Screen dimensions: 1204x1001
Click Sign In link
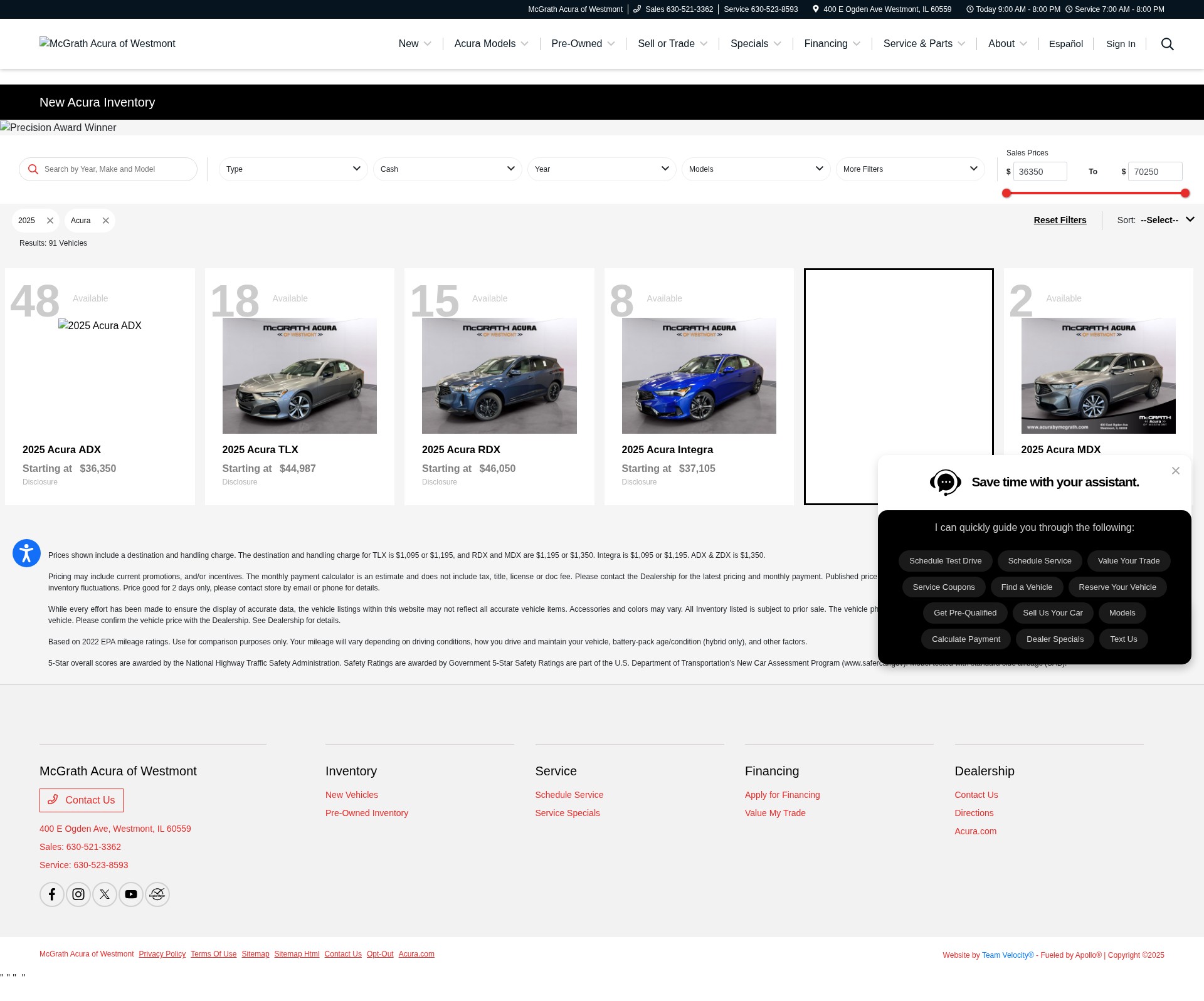coord(1121,44)
